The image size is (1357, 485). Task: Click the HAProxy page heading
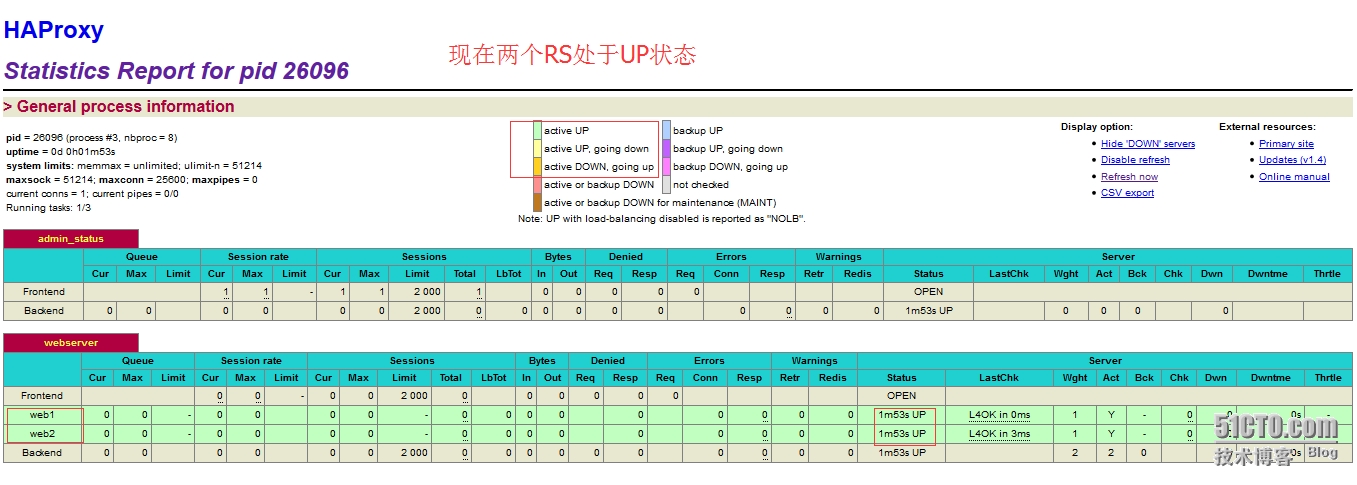54,30
